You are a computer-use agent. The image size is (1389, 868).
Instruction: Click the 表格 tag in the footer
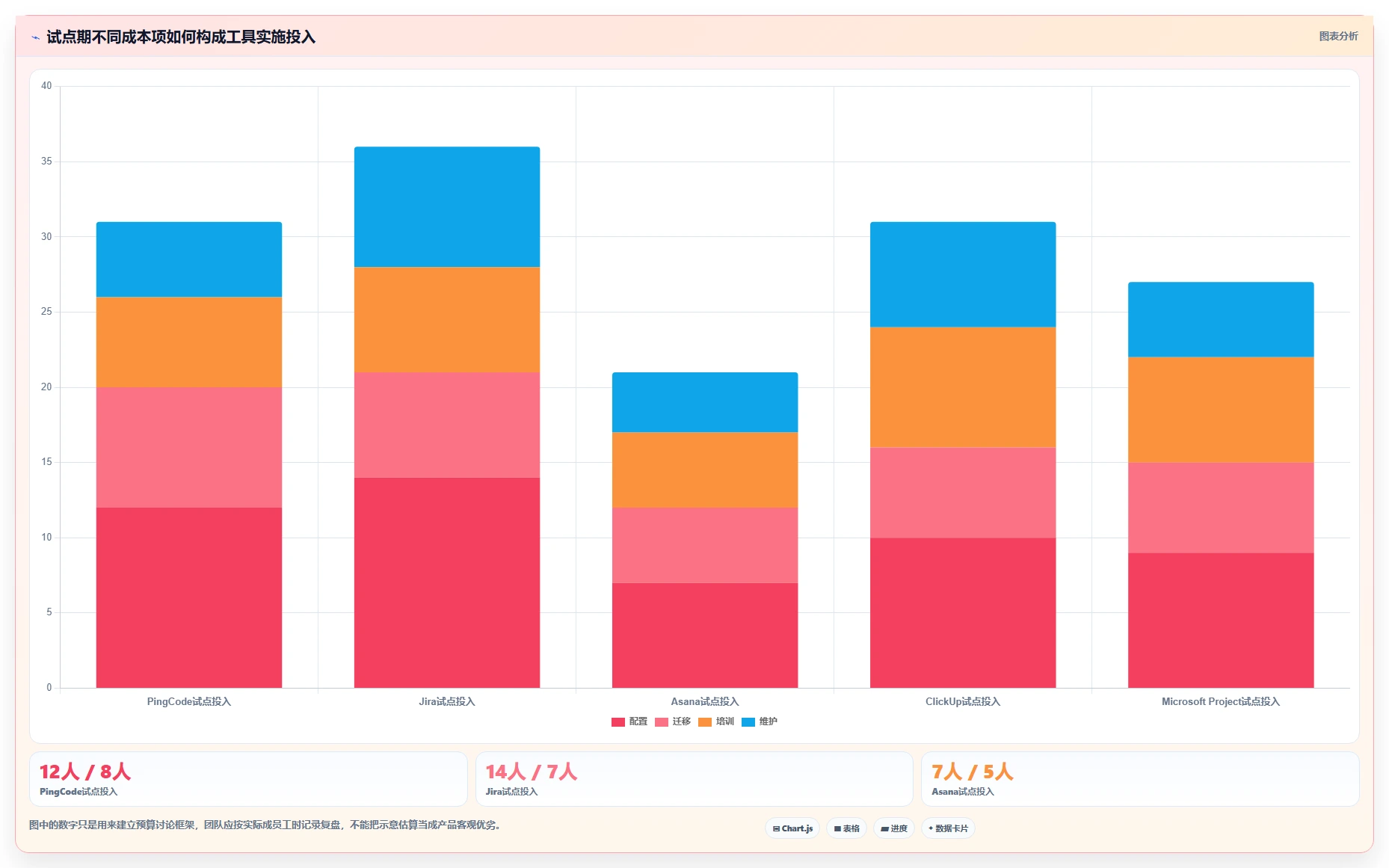pos(846,828)
